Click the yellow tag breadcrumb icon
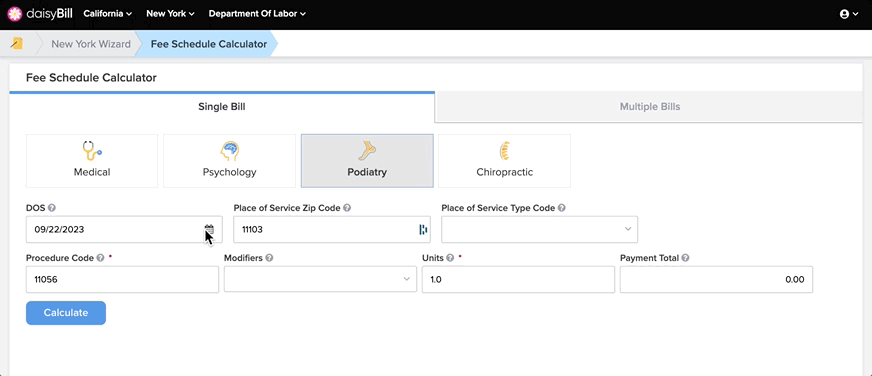The image size is (872, 376). (17, 43)
